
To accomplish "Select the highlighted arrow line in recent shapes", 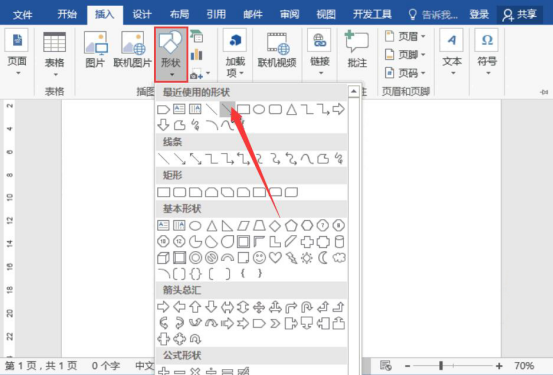I will 227,109.
